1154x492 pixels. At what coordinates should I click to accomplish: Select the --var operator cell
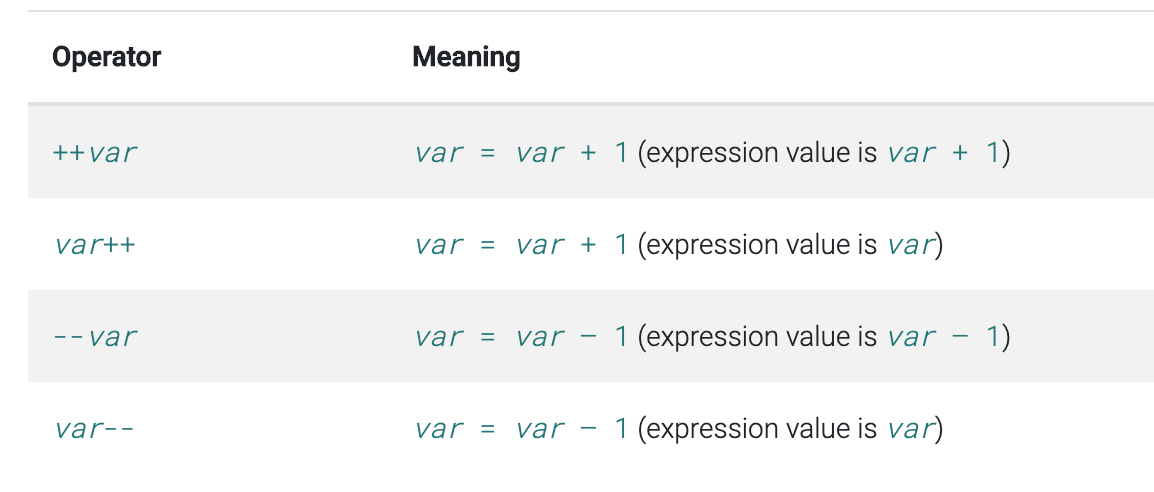pos(95,337)
